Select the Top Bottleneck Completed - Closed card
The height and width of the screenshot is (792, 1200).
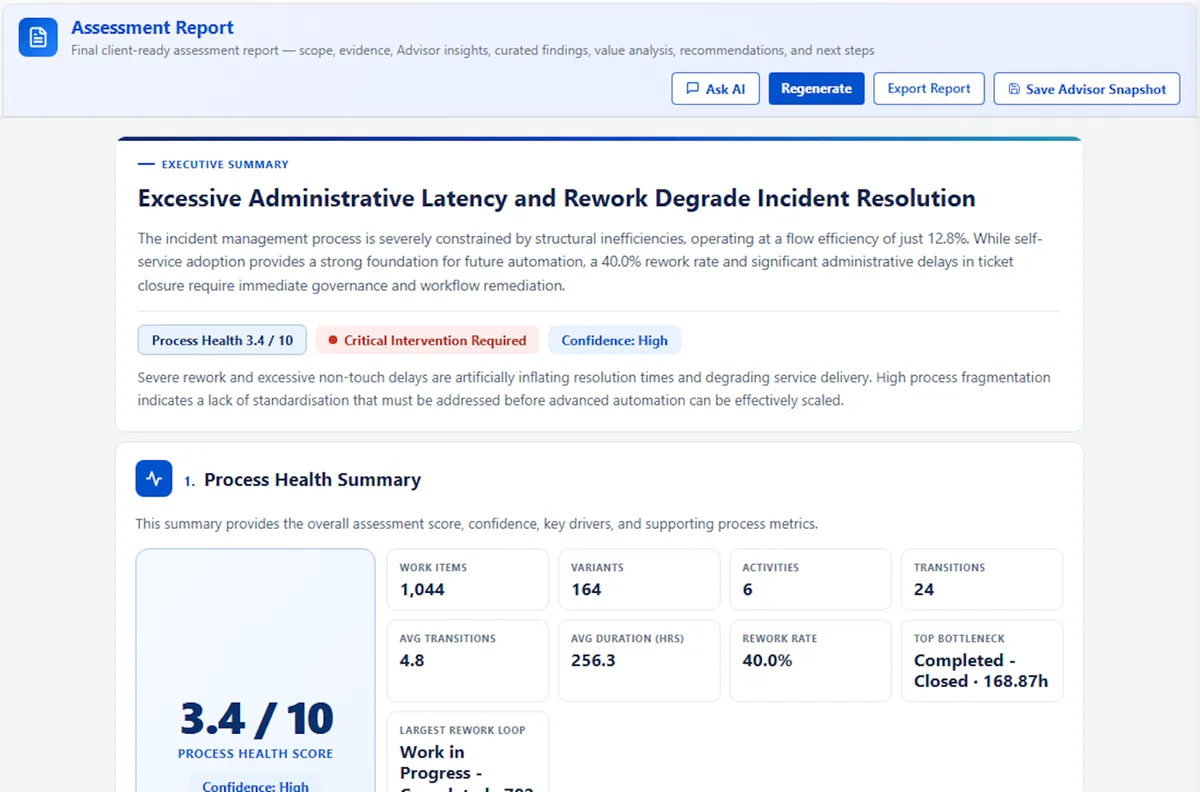[982, 661]
